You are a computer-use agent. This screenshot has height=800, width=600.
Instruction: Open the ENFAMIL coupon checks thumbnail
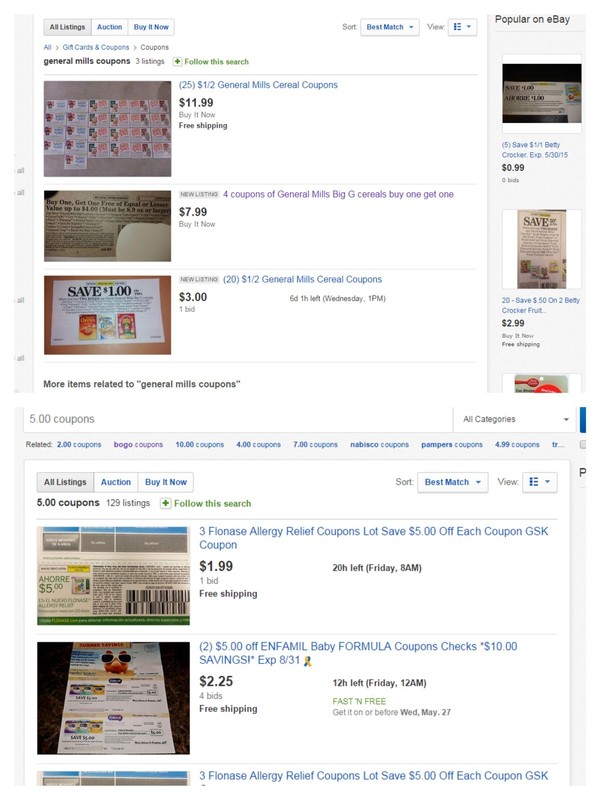[113, 698]
